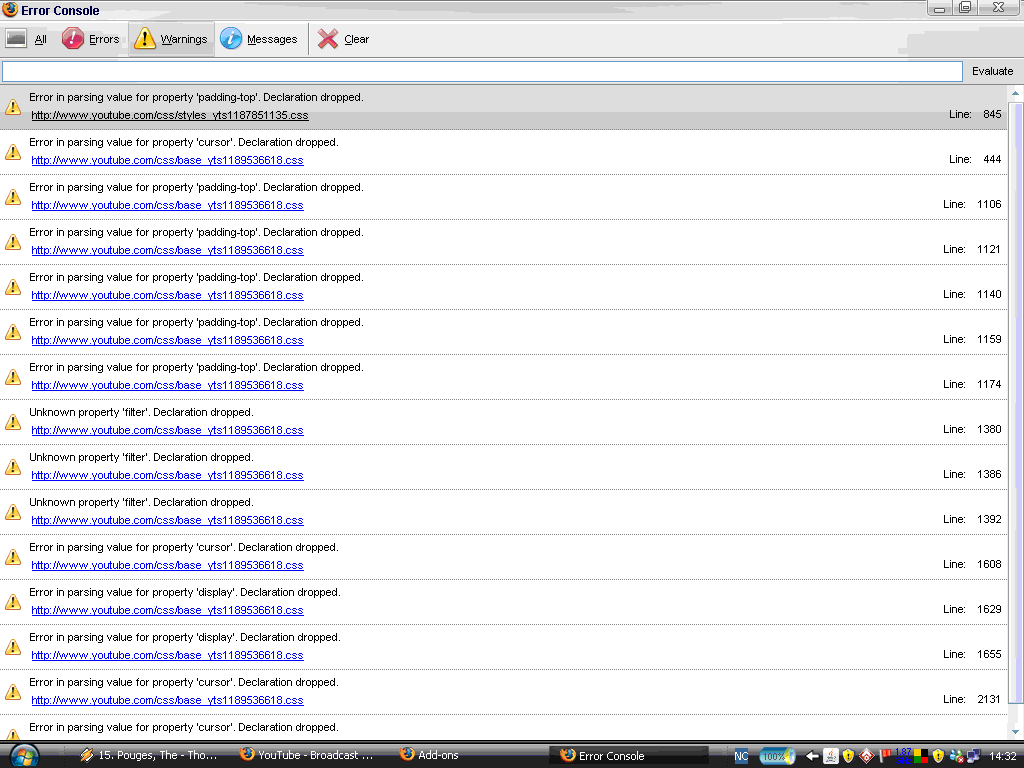Select the Warnings filter button

[171, 39]
